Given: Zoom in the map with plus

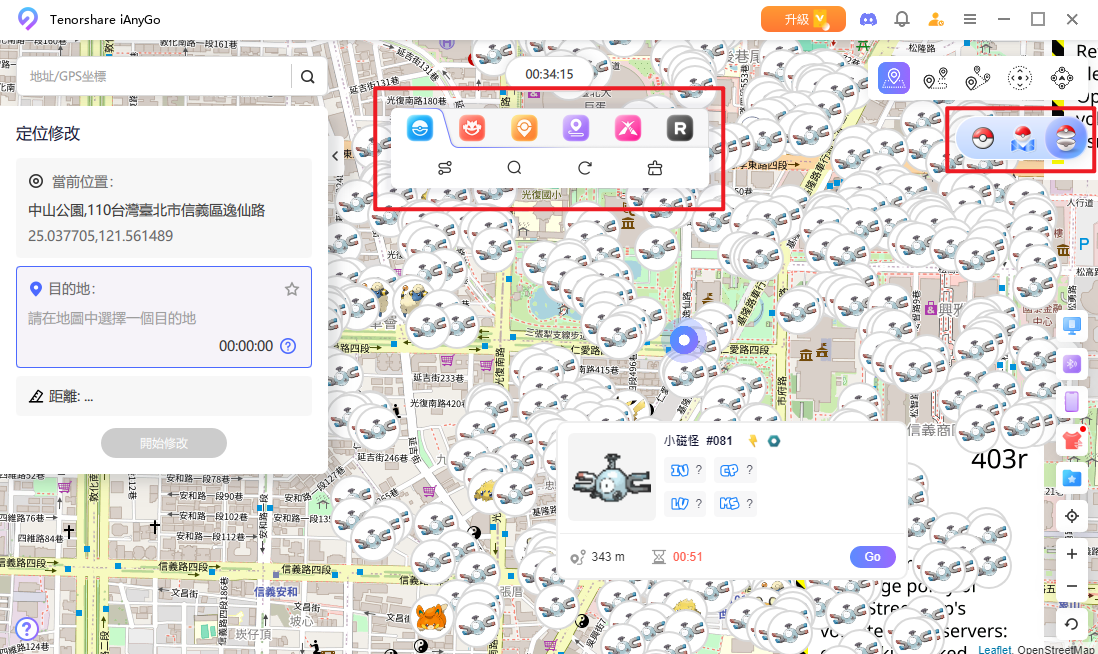Looking at the screenshot, I should pyautogui.click(x=1071, y=555).
